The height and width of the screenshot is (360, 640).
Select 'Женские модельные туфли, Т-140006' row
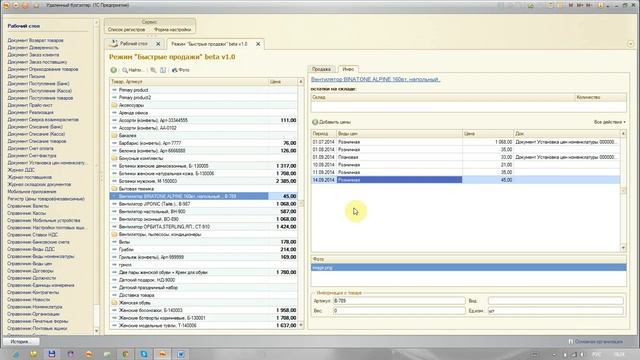(x=204, y=326)
